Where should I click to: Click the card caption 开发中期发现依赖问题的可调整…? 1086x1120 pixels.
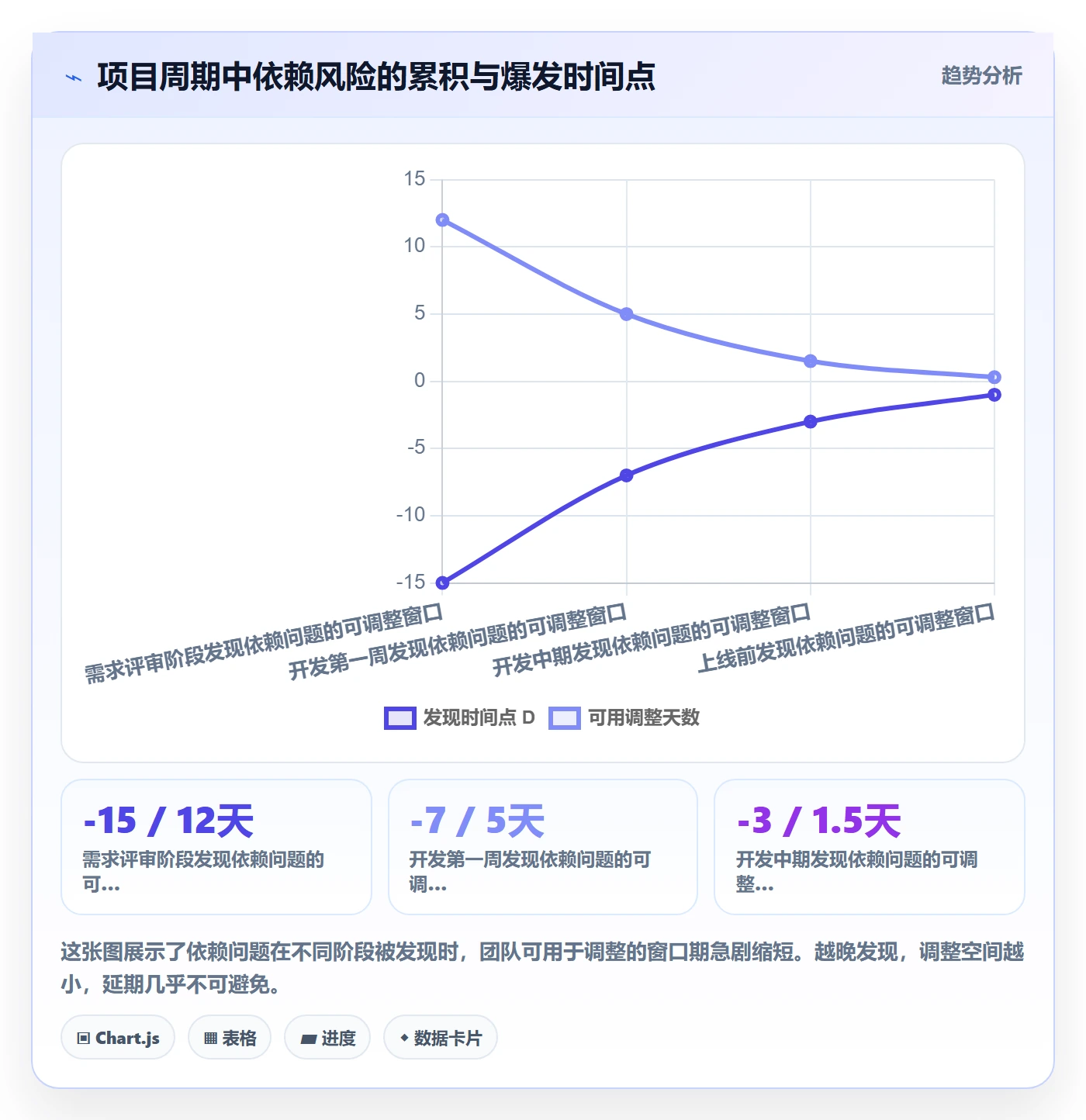[x=856, y=872]
